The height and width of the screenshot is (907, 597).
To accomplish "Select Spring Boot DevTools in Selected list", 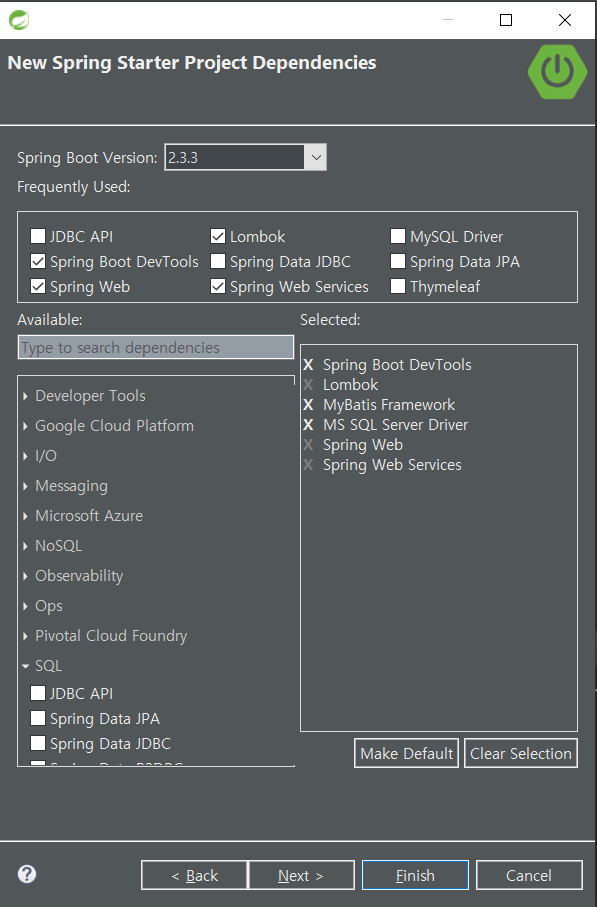I will [397, 365].
